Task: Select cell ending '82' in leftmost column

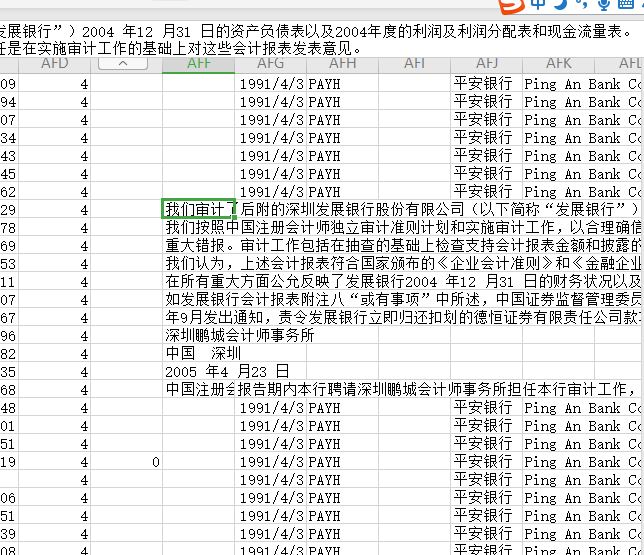Action: tap(9, 353)
